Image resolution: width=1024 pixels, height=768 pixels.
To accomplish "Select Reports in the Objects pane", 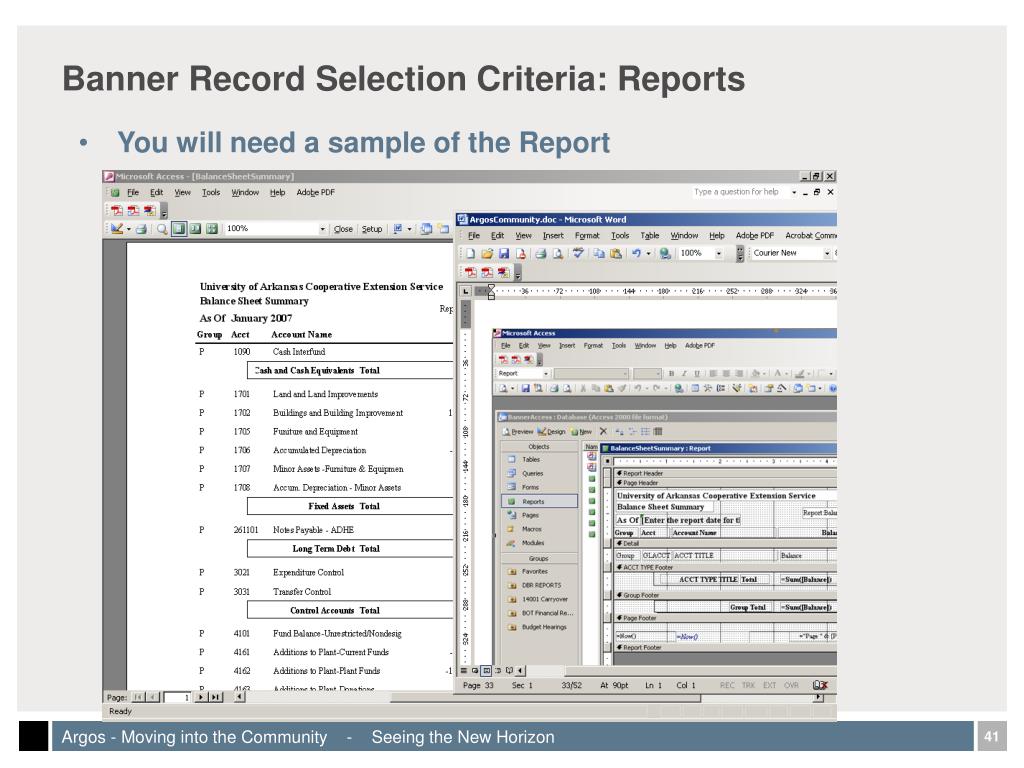I will 539,502.
